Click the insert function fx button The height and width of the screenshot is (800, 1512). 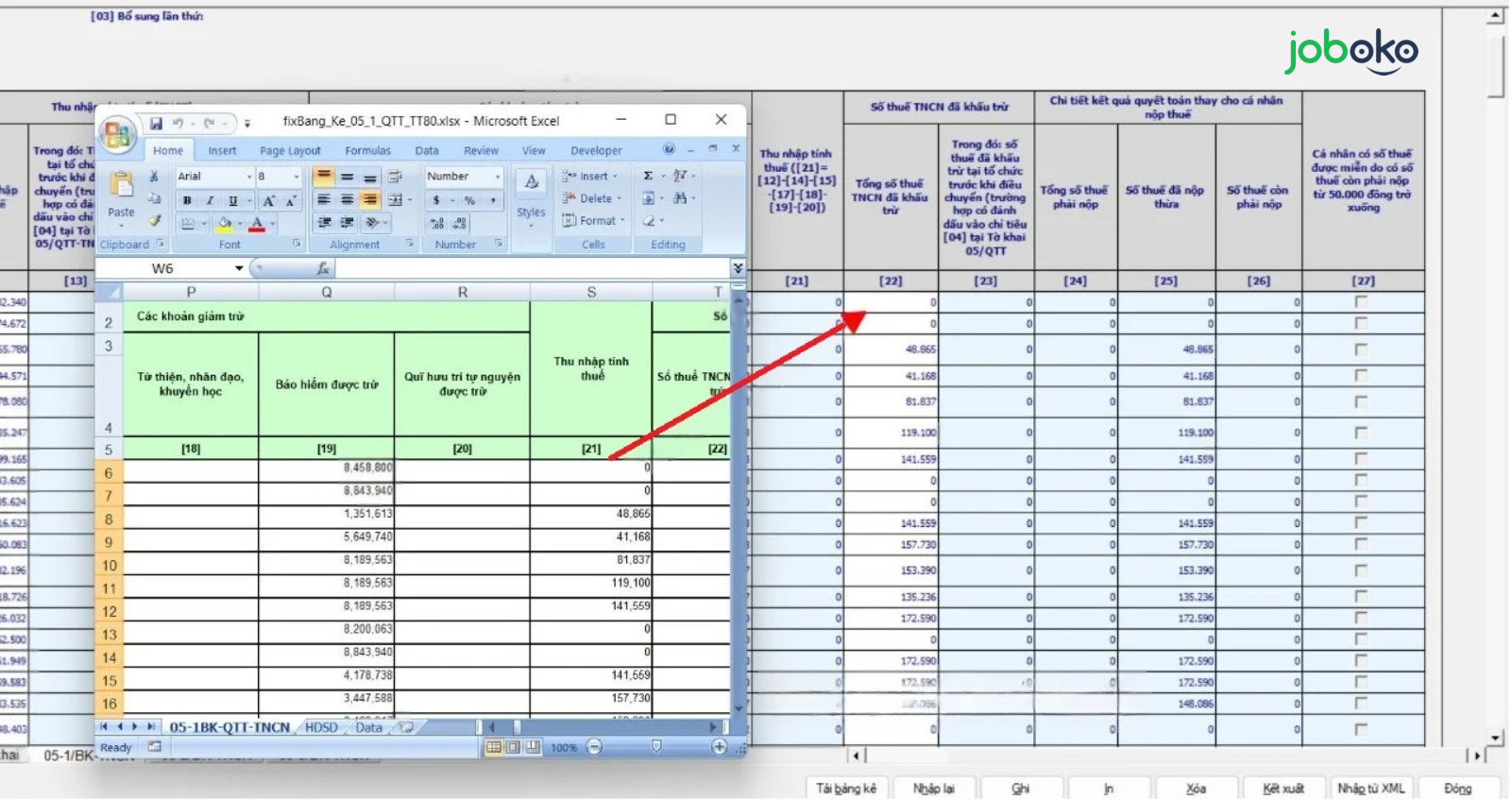click(x=322, y=268)
